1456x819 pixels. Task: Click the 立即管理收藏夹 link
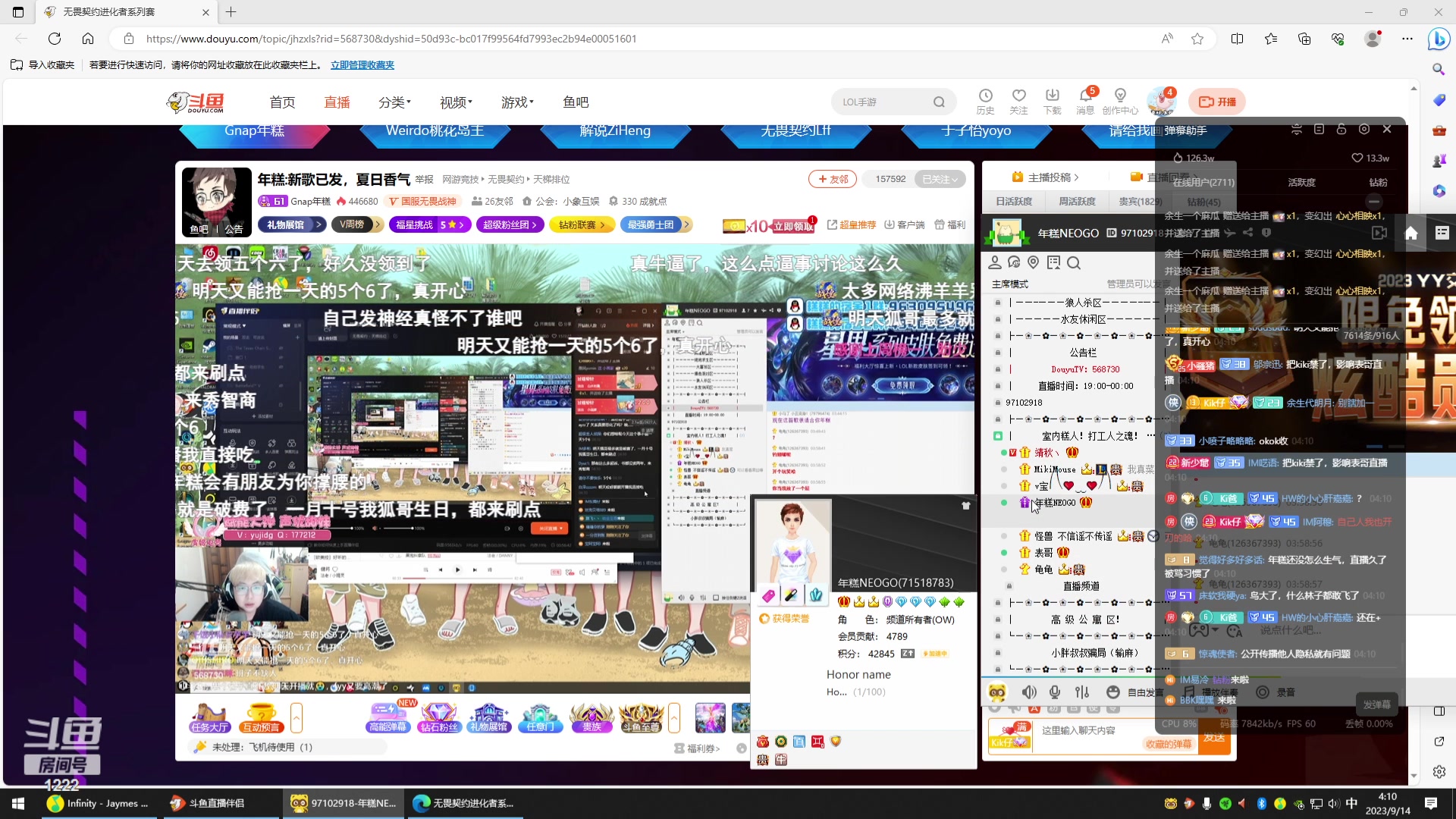pos(362,65)
